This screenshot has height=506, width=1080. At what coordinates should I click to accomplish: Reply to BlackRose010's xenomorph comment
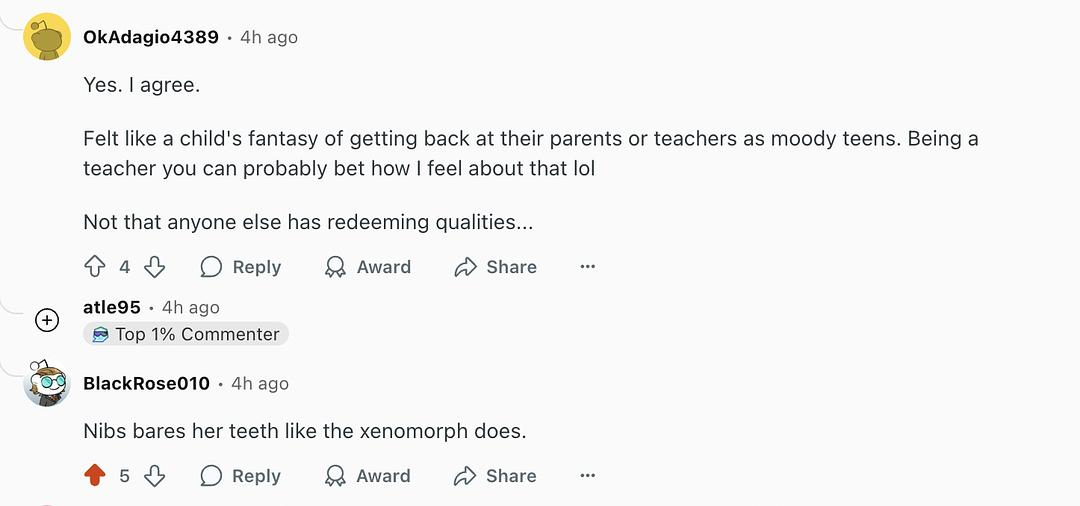[x=241, y=476]
